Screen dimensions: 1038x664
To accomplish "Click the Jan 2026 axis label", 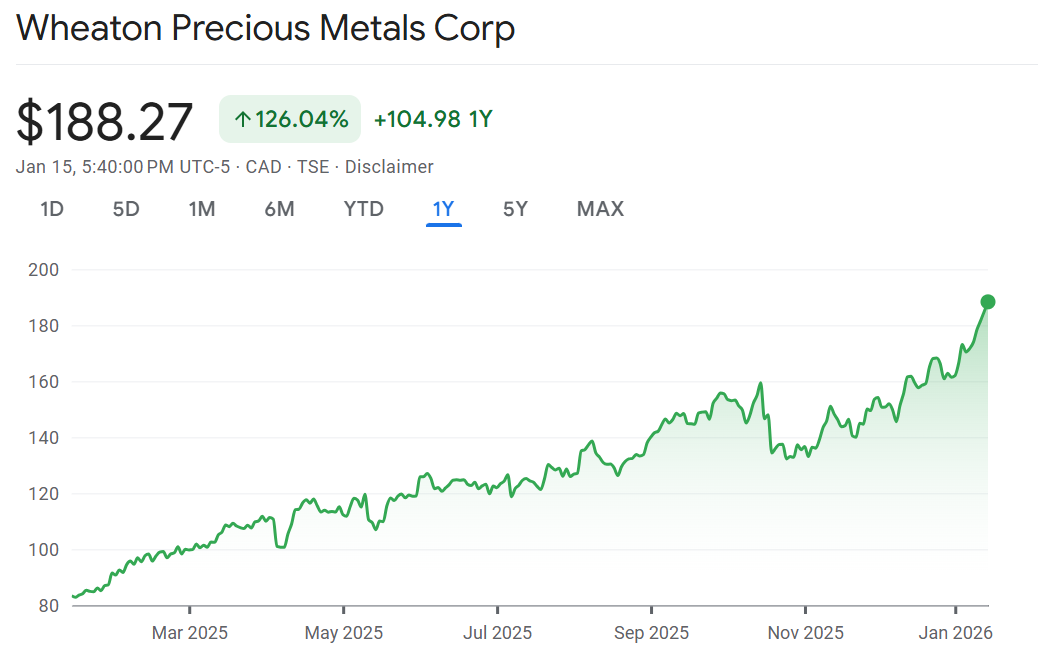I will 956,633.
